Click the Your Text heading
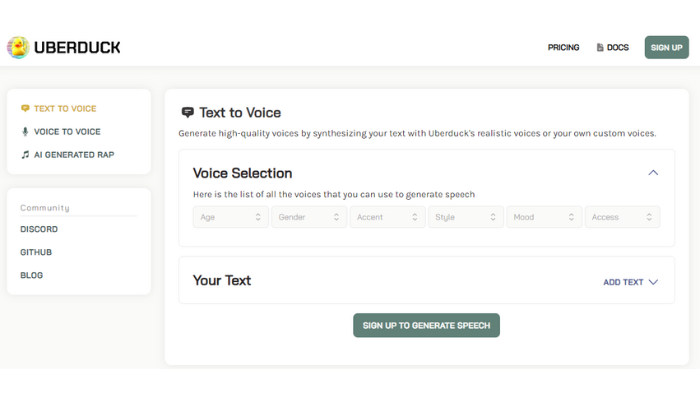 [222, 280]
